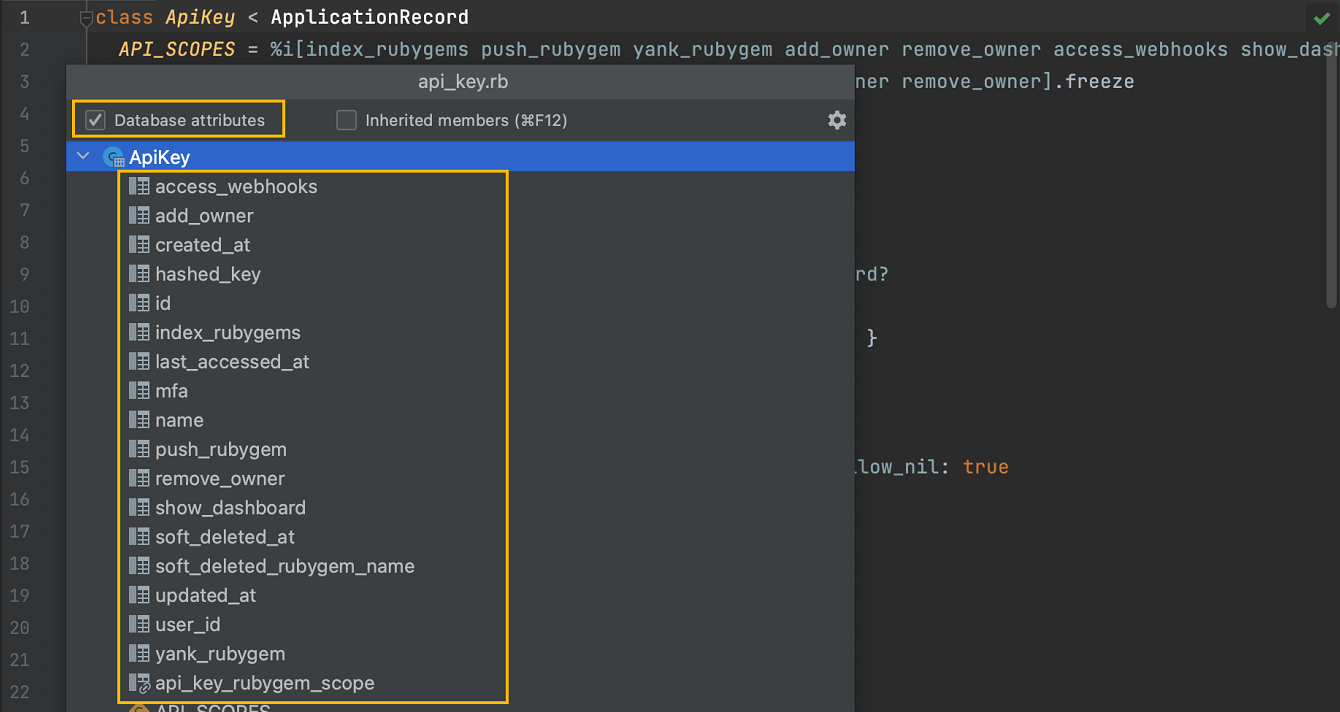Image resolution: width=1340 pixels, height=712 pixels.
Task: Click the last_accessed_at column icon
Action: [139, 361]
